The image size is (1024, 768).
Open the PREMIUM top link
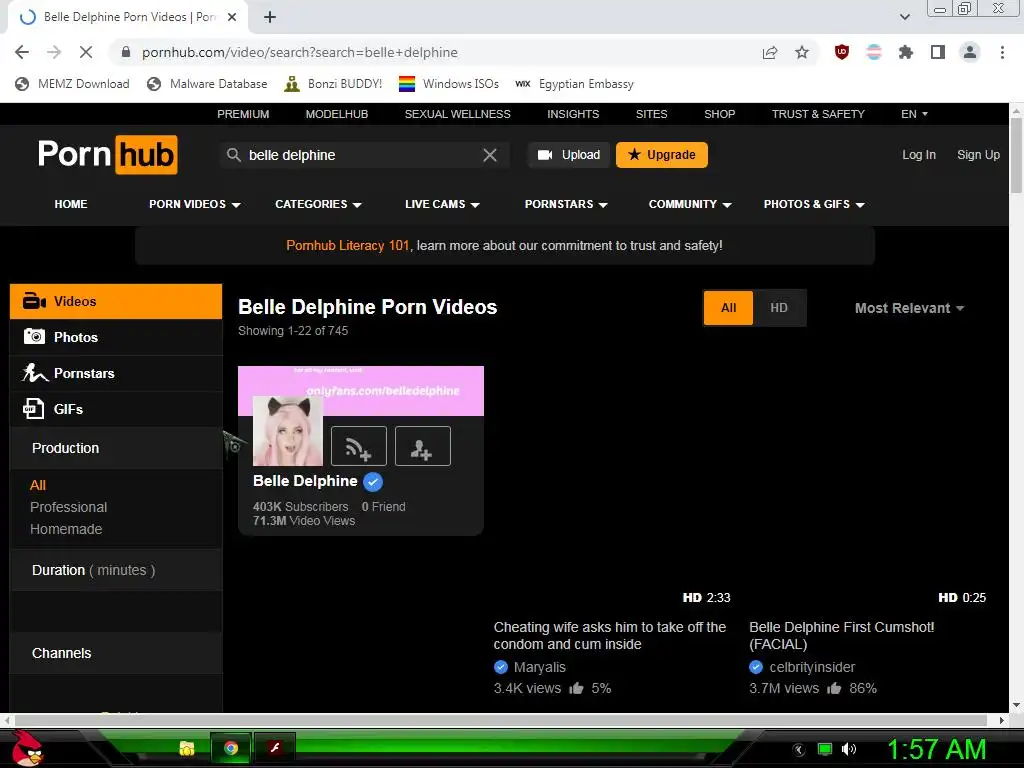243,114
